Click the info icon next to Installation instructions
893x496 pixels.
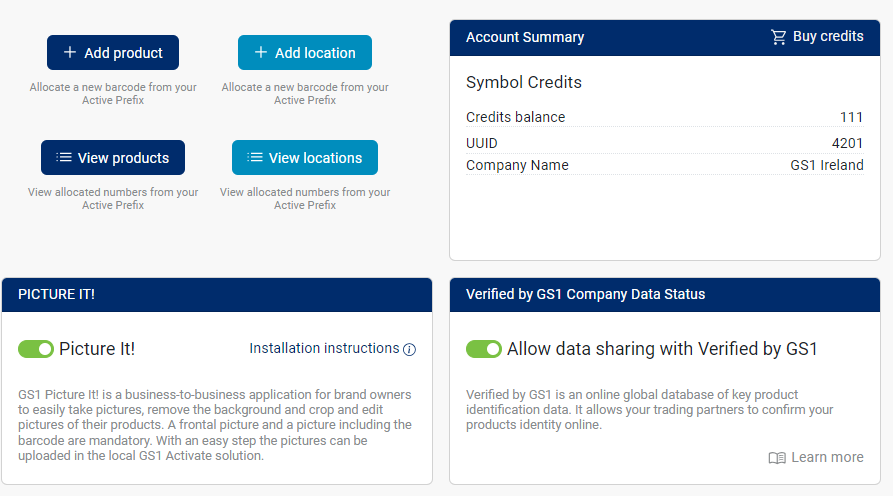click(x=409, y=349)
